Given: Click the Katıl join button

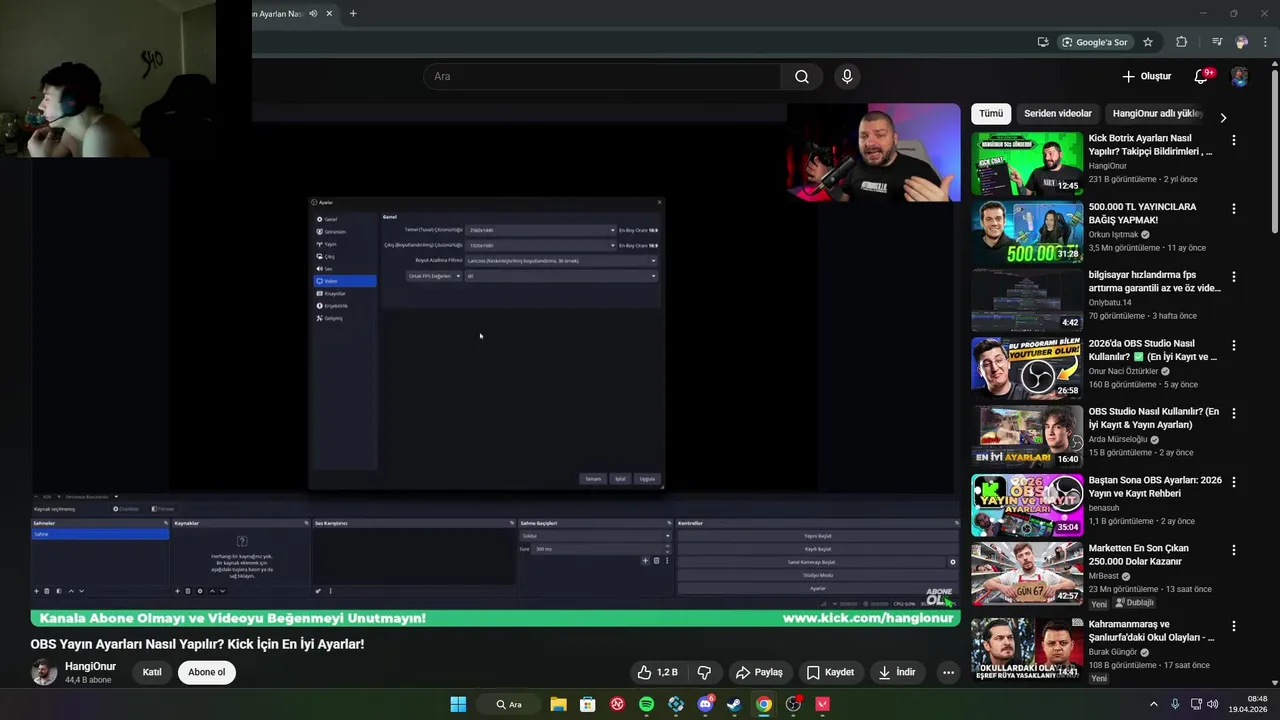Looking at the screenshot, I should (x=152, y=672).
